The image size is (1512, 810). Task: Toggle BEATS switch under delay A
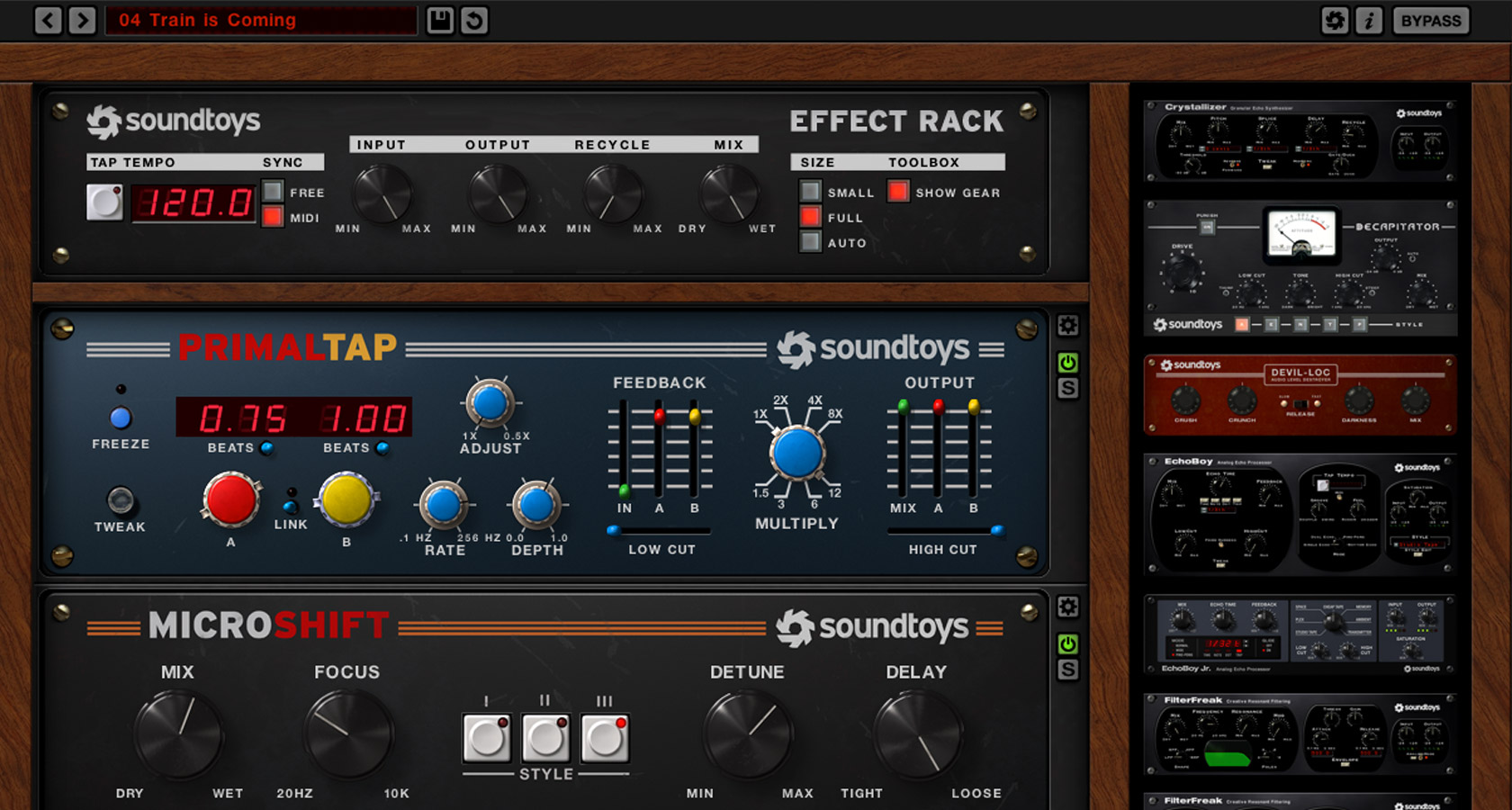[267, 447]
